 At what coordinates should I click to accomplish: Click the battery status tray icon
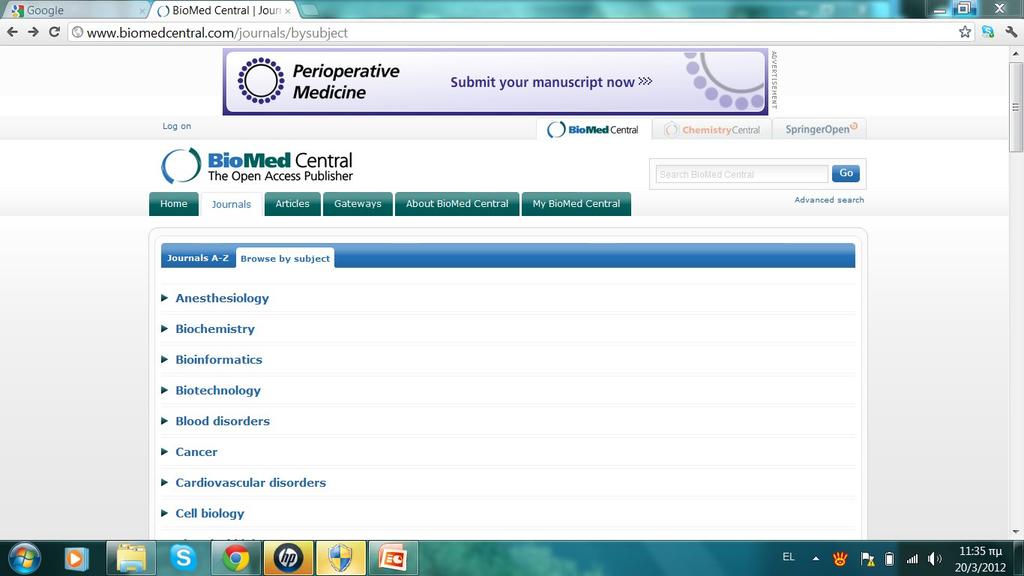[889, 558]
